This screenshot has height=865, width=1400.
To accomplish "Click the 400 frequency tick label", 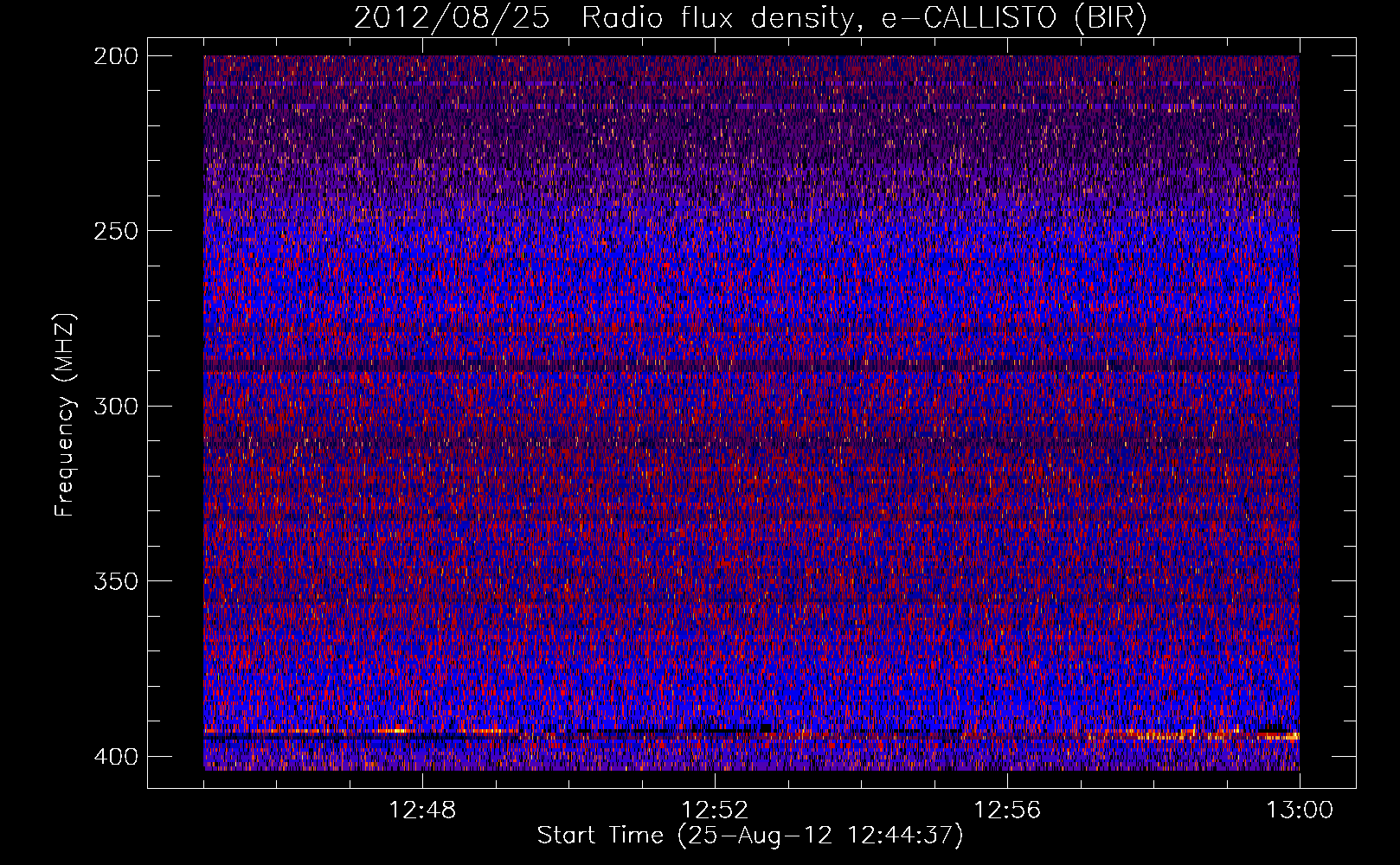I will point(115,756).
